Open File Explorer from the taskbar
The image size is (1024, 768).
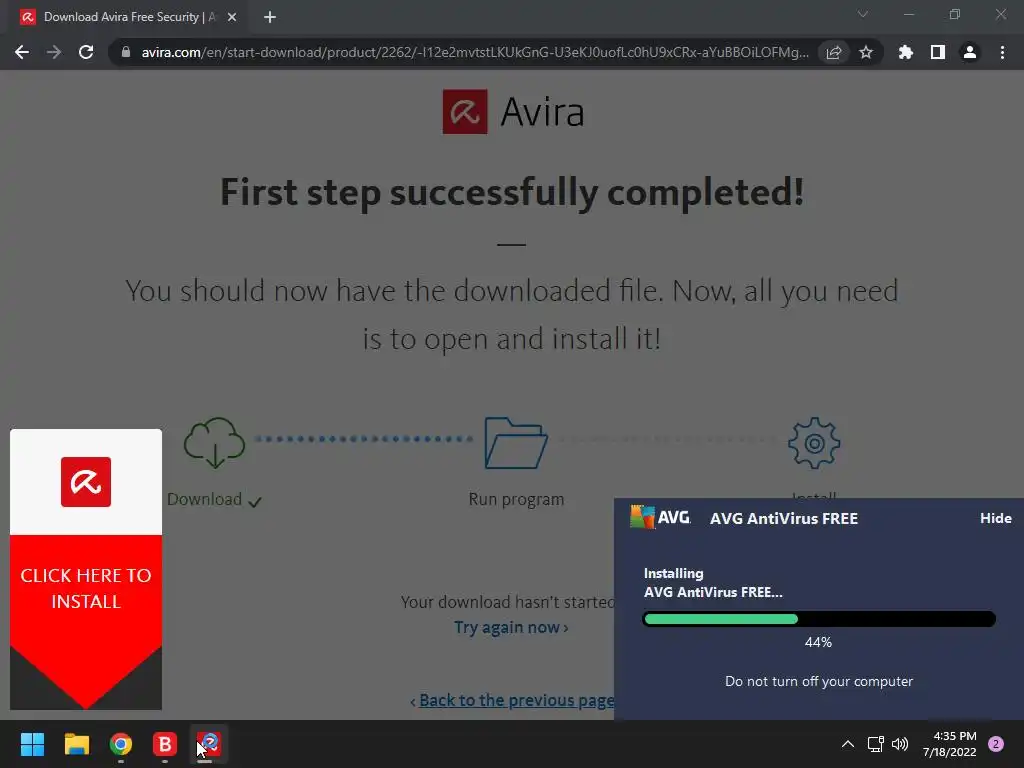tap(76, 744)
